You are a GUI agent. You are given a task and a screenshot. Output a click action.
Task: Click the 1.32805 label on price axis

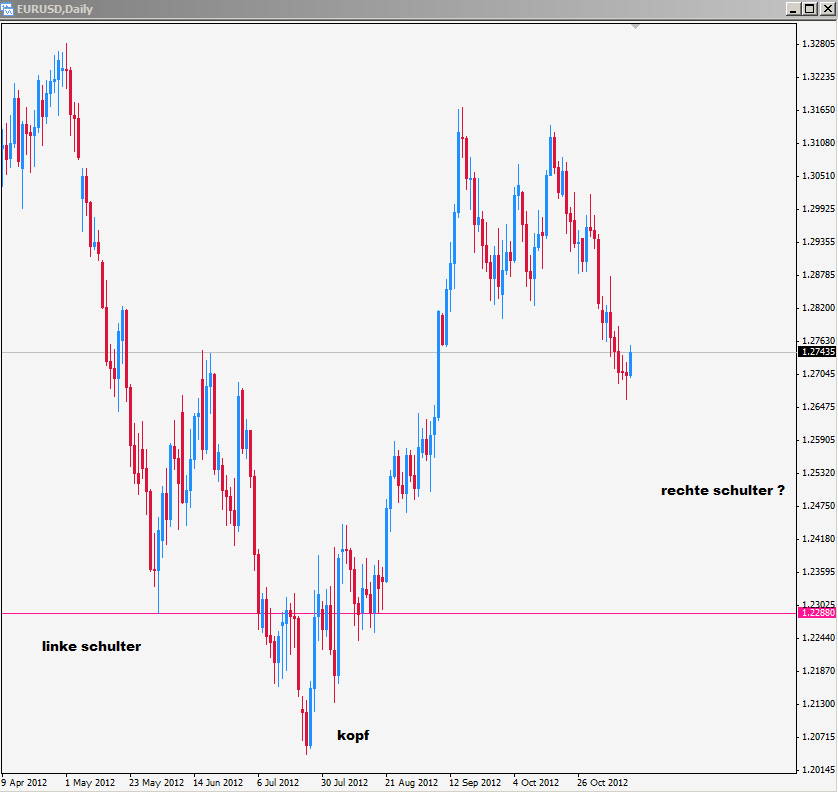click(x=817, y=44)
